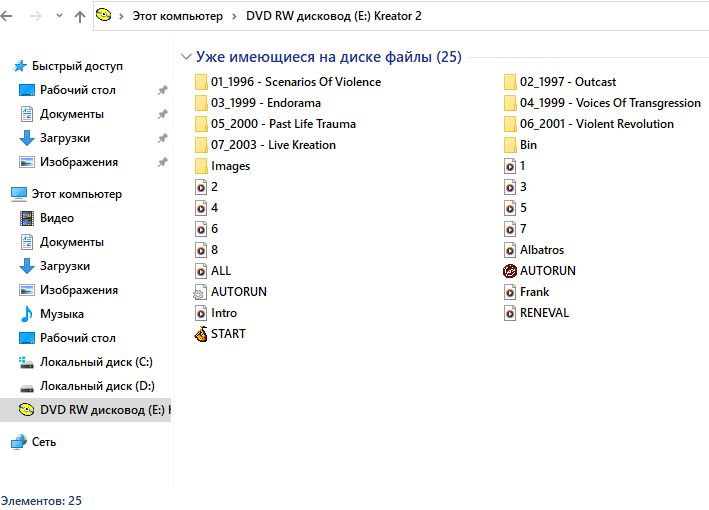Click 'Этот компьютер' in the address breadcrumb
This screenshot has width=709, height=510.
[177, 16]
